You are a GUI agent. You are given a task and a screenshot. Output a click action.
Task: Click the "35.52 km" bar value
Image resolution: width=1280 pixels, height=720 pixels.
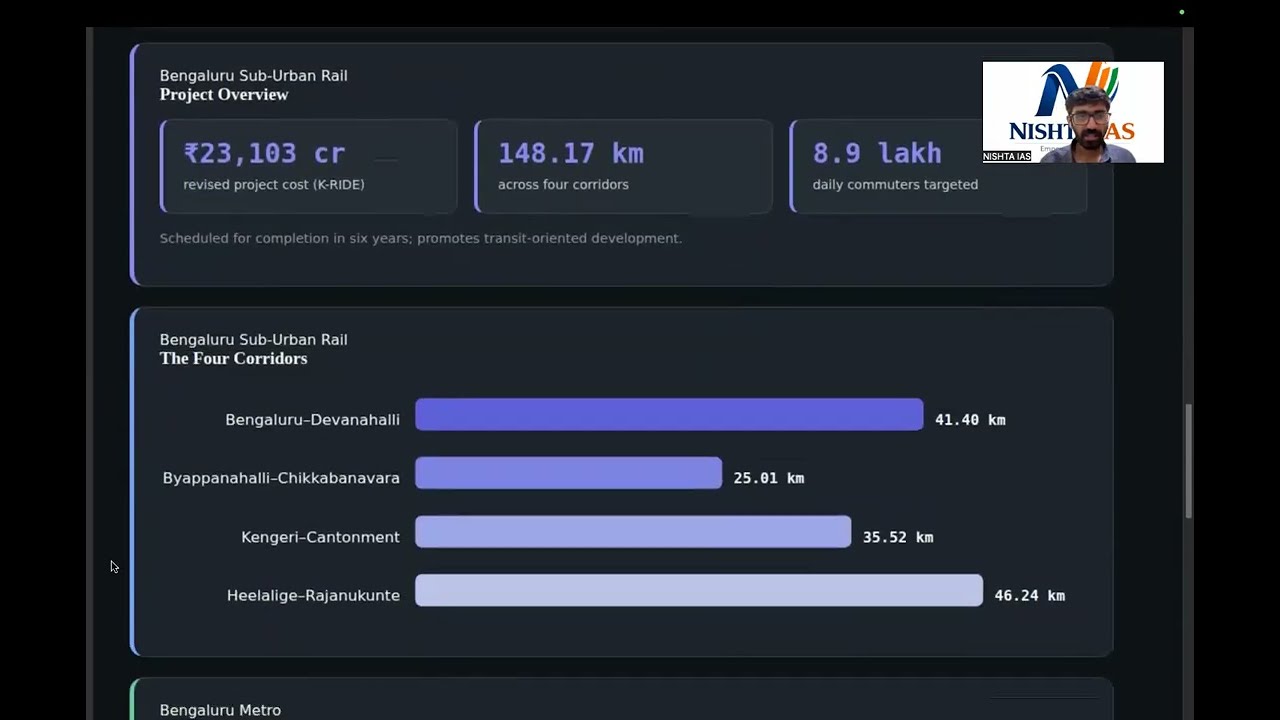pyautogui.click(x=898, y=537)
